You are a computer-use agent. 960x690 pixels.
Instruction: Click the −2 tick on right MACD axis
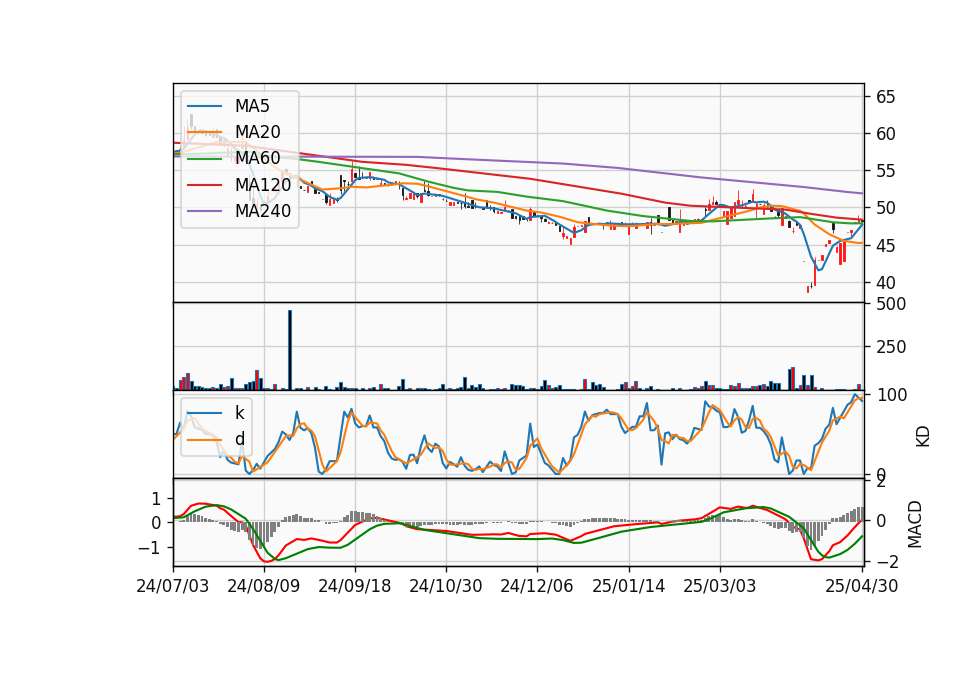click(x=888, y=562)
